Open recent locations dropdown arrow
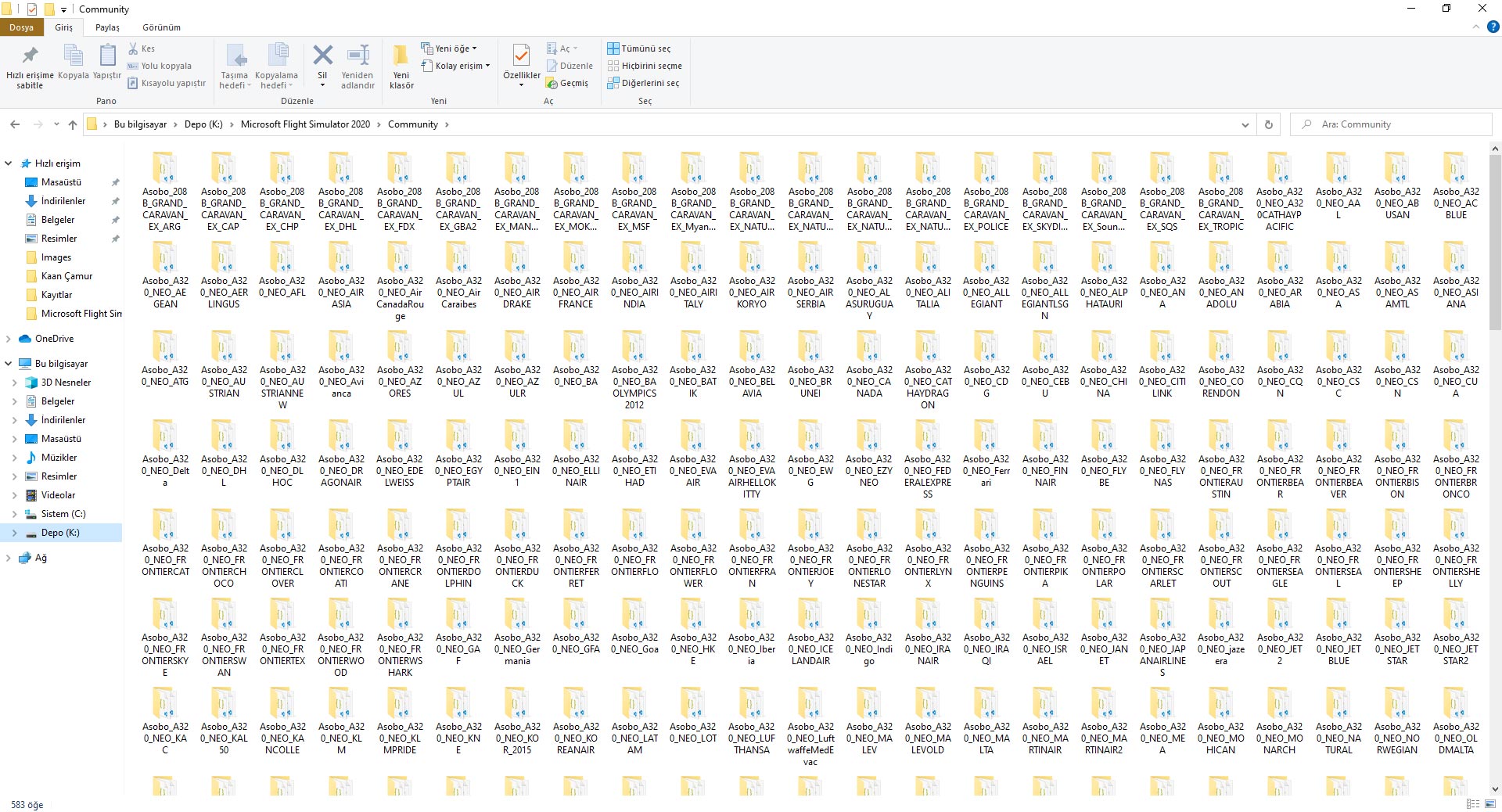The image size is (1502, 812). (56, 124)
